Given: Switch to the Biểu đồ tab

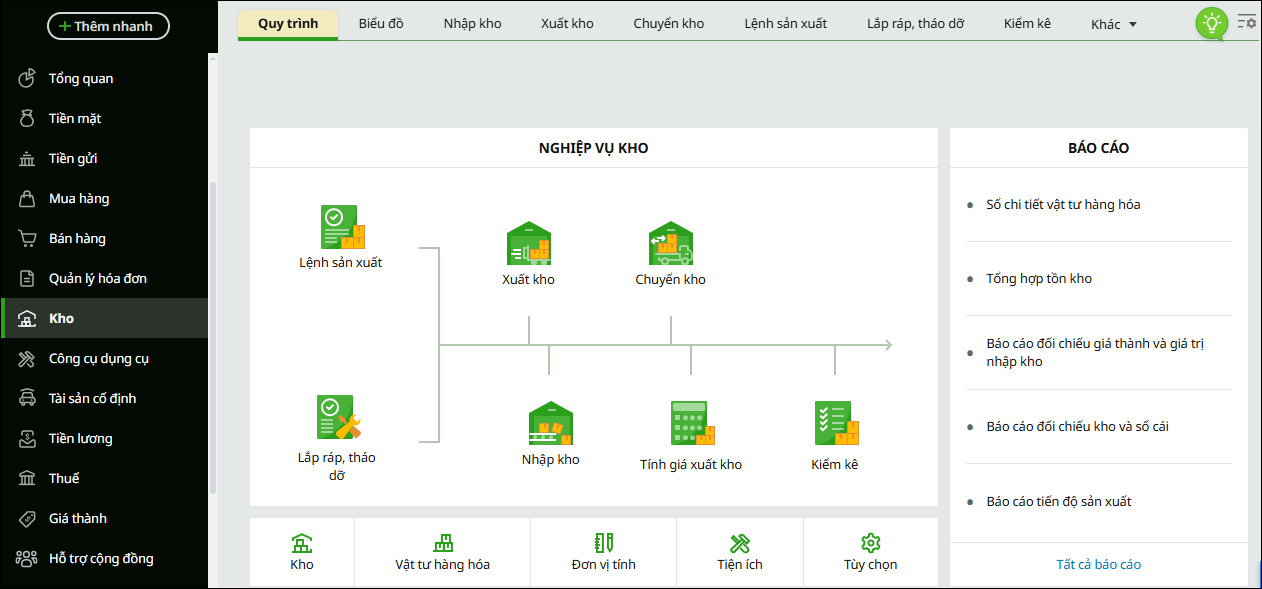Looking at the screenshot, I should point(381,23).
